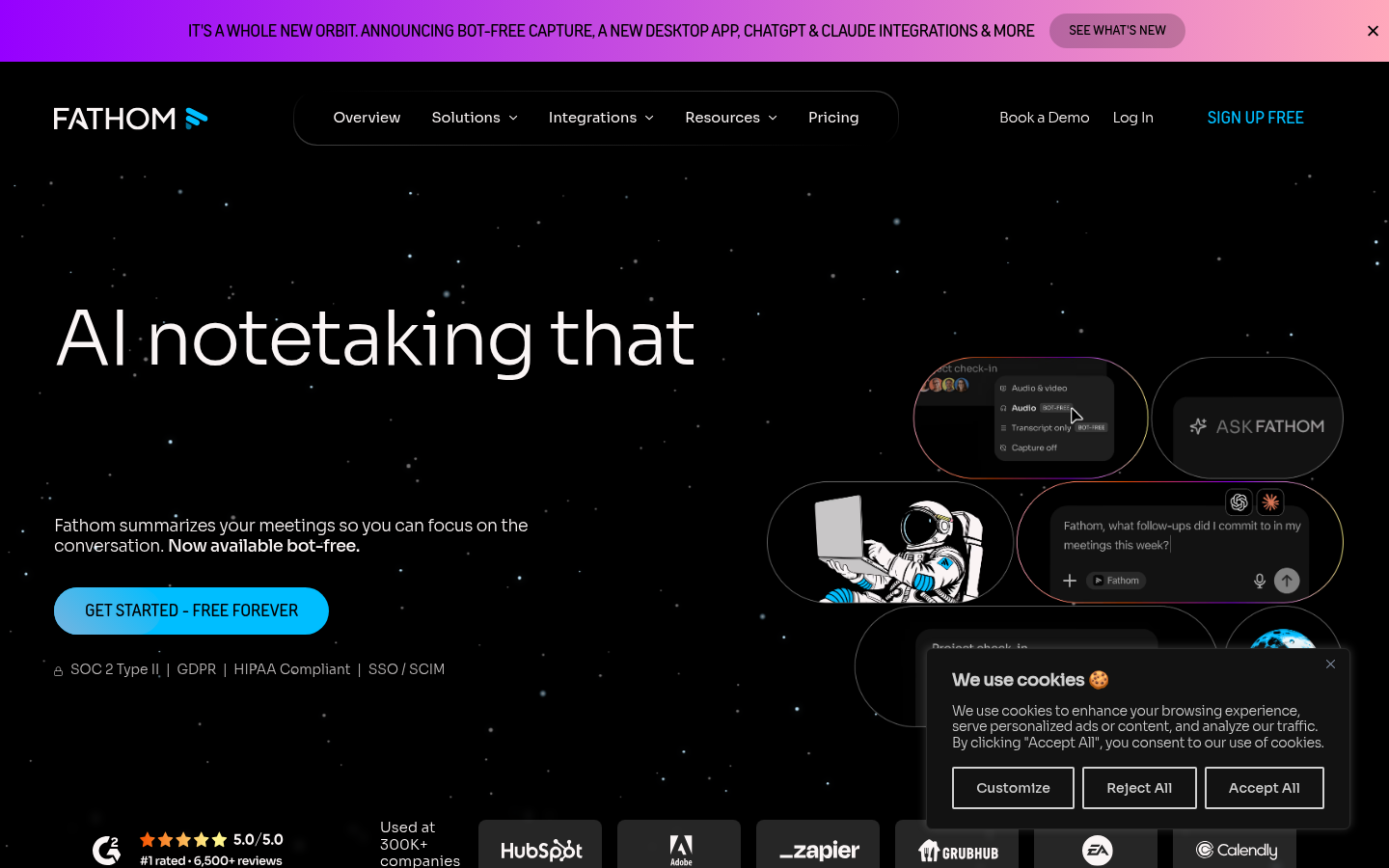Click the "GDPR" compliance text
Screen dimensions: 1389x868
click(197, 669)
